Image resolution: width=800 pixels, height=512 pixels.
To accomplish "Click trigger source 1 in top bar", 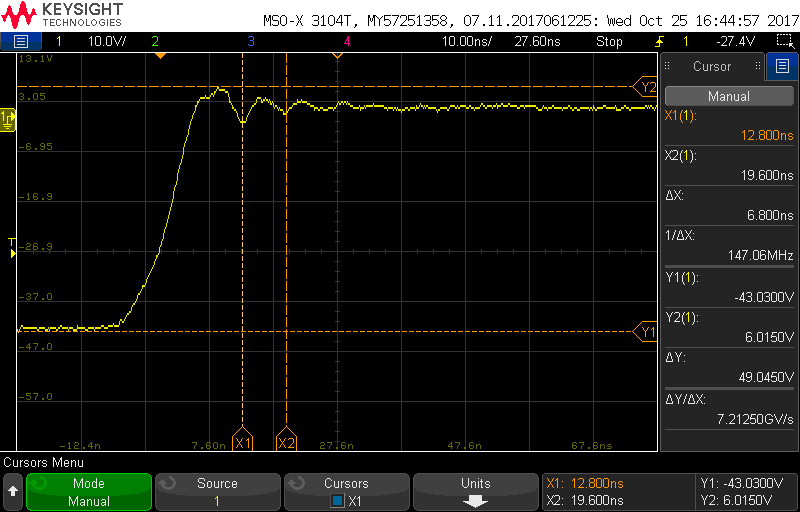I will tap(686, 41).
